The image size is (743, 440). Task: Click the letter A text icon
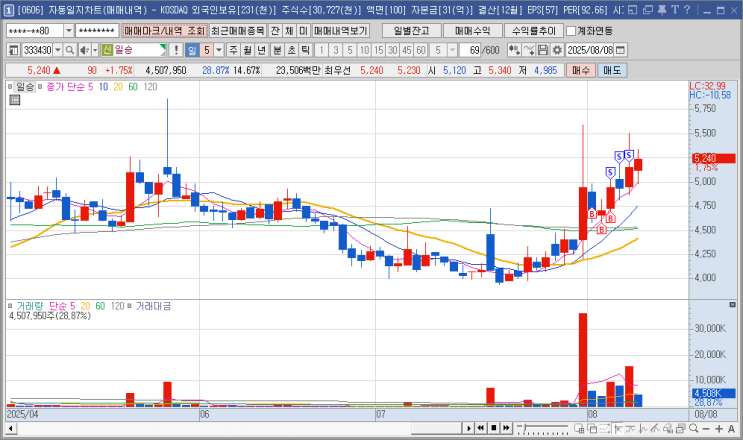click(x=731, y=429)
